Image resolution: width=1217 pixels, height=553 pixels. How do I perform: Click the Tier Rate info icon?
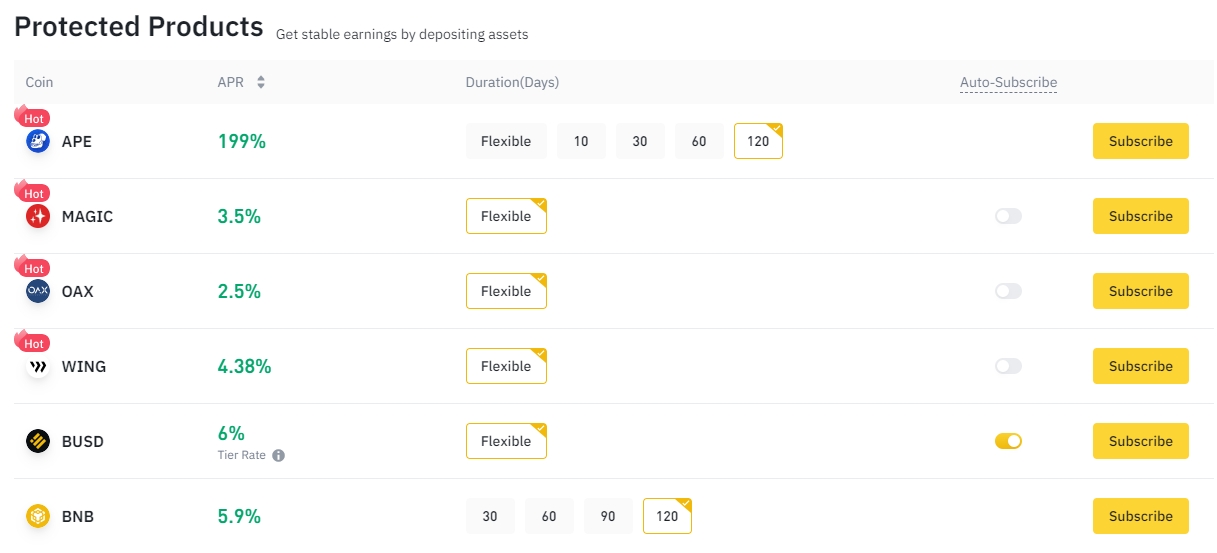[279, 455]
